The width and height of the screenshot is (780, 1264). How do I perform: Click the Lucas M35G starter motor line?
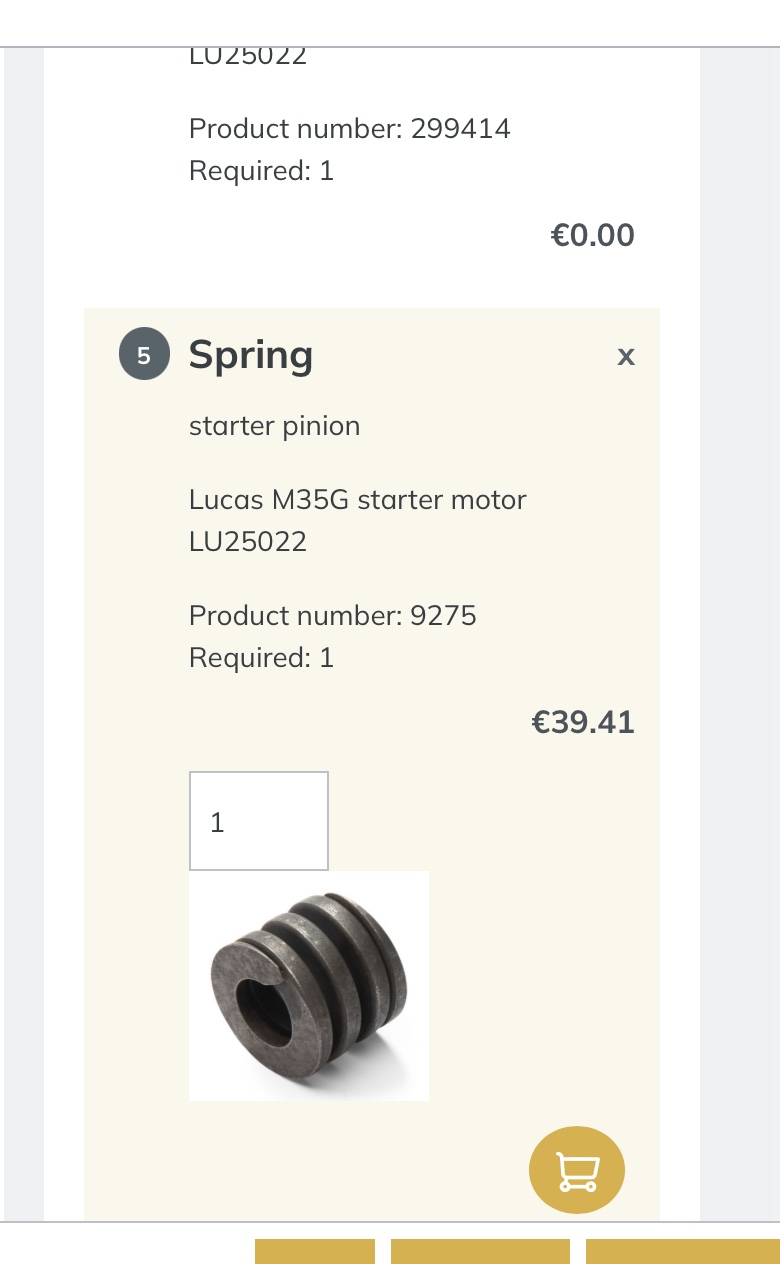pos(357,499)
